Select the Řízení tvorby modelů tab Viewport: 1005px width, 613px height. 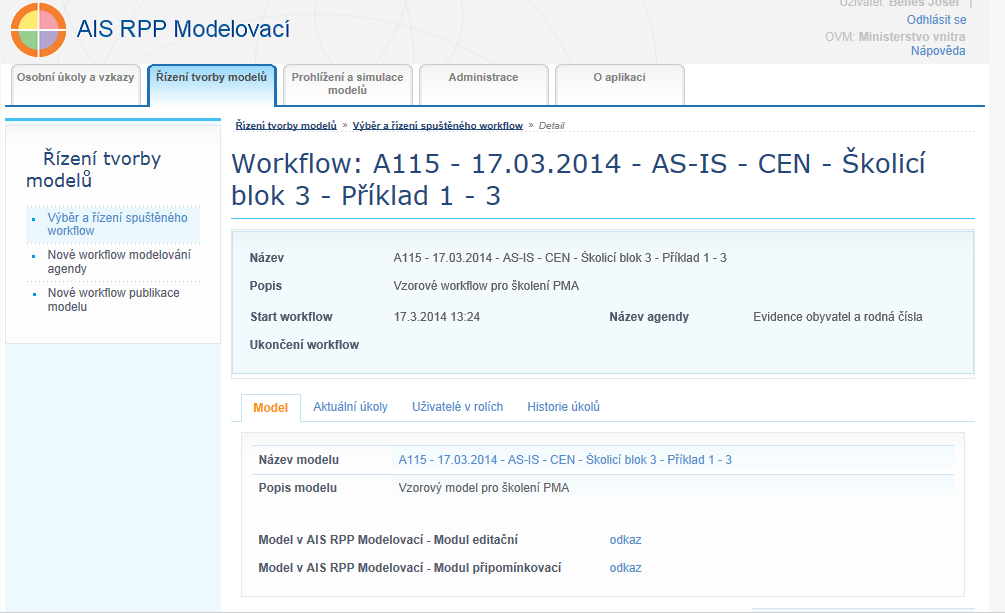click(212, 83)
